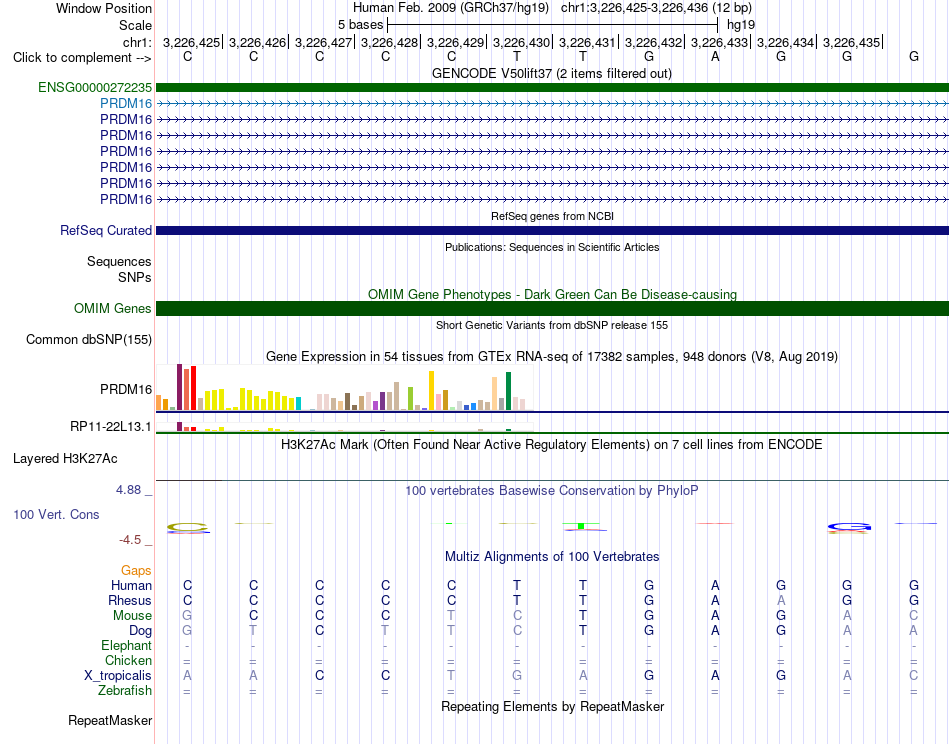Click the Window Position label
Screen dimensions: 950x744
[104, 8]
